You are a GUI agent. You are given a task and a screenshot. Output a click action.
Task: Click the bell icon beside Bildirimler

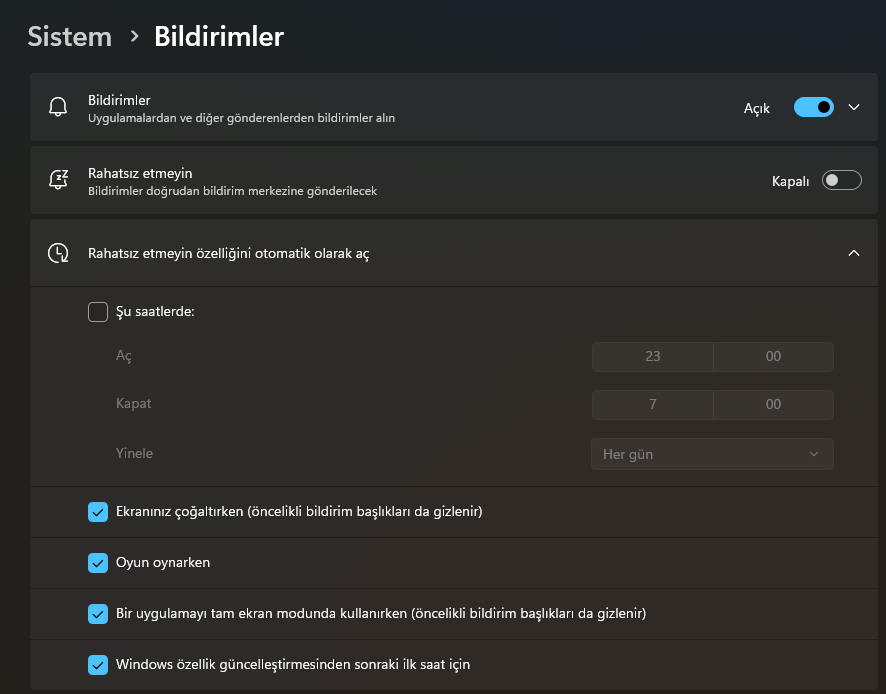tap(57, 107)
